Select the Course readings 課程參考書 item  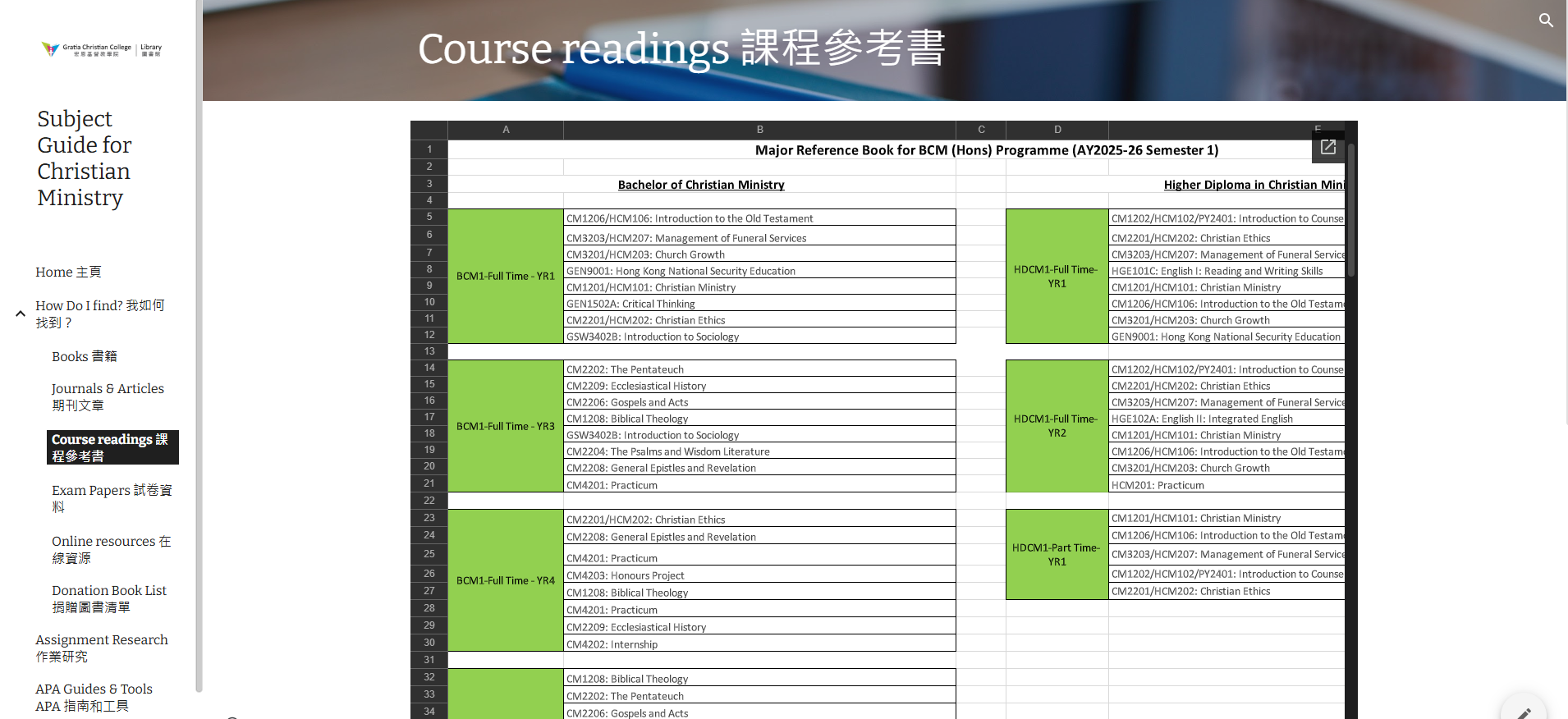click(112, 447)
